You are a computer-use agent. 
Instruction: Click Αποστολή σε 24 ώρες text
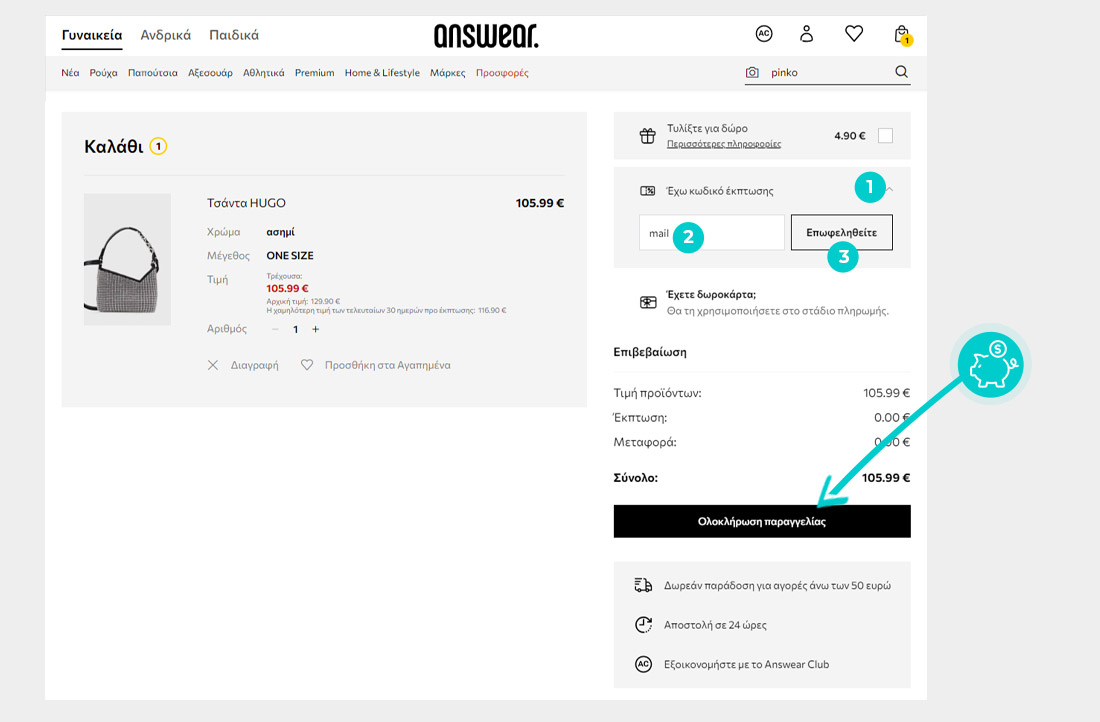[715, 624]
